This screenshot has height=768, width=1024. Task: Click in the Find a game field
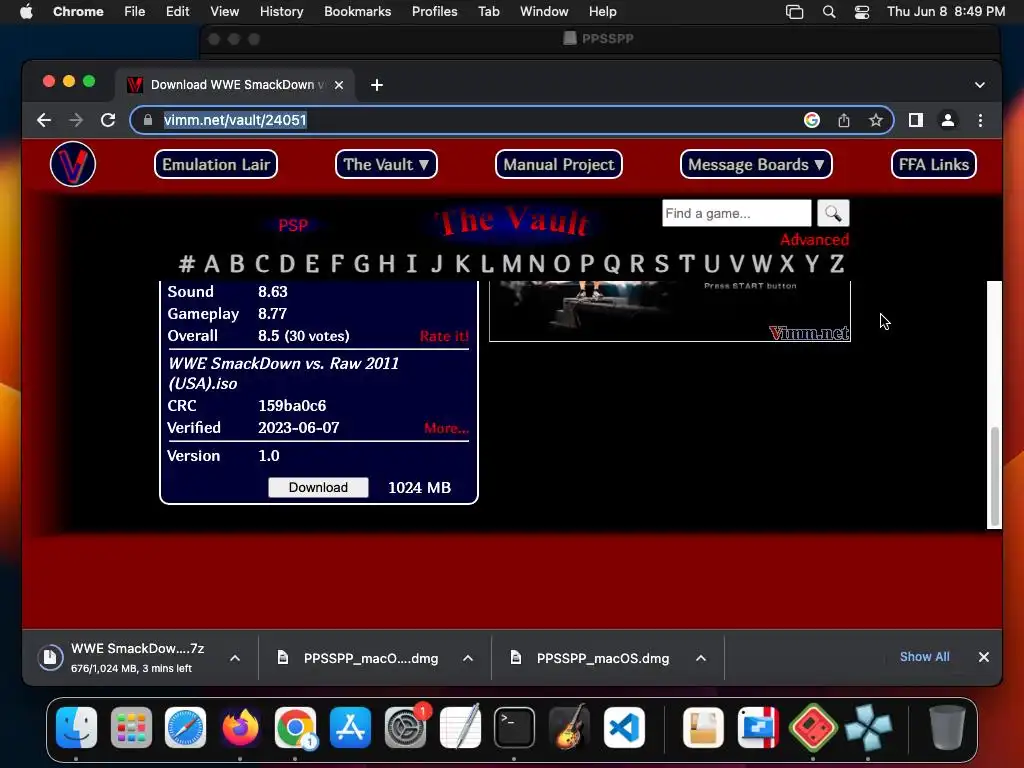[x=736, y=213]
